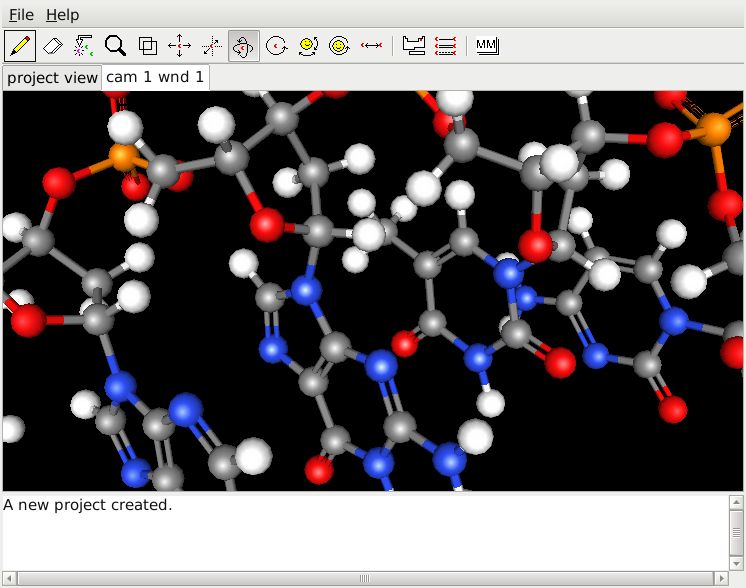The width and height of the screenshot is (746, 588).
Task: Select the pencil Draw tool
Action: pyautogui.click(x=20, y=46)
